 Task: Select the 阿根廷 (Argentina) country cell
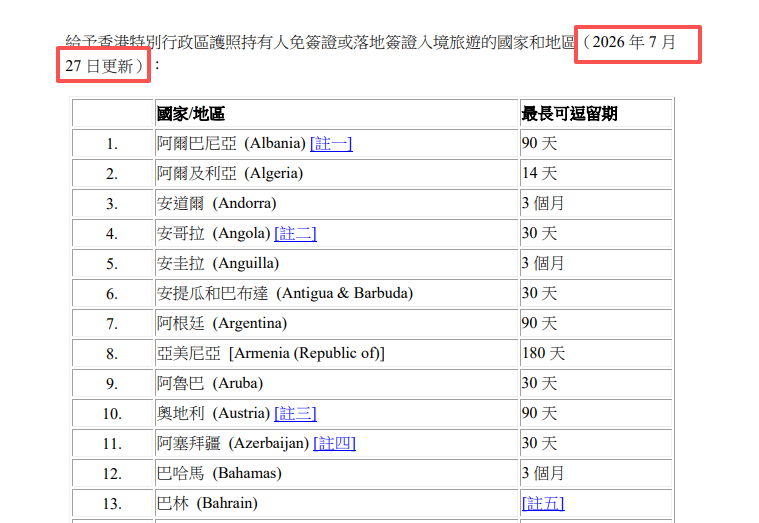[x=337, y=323]
